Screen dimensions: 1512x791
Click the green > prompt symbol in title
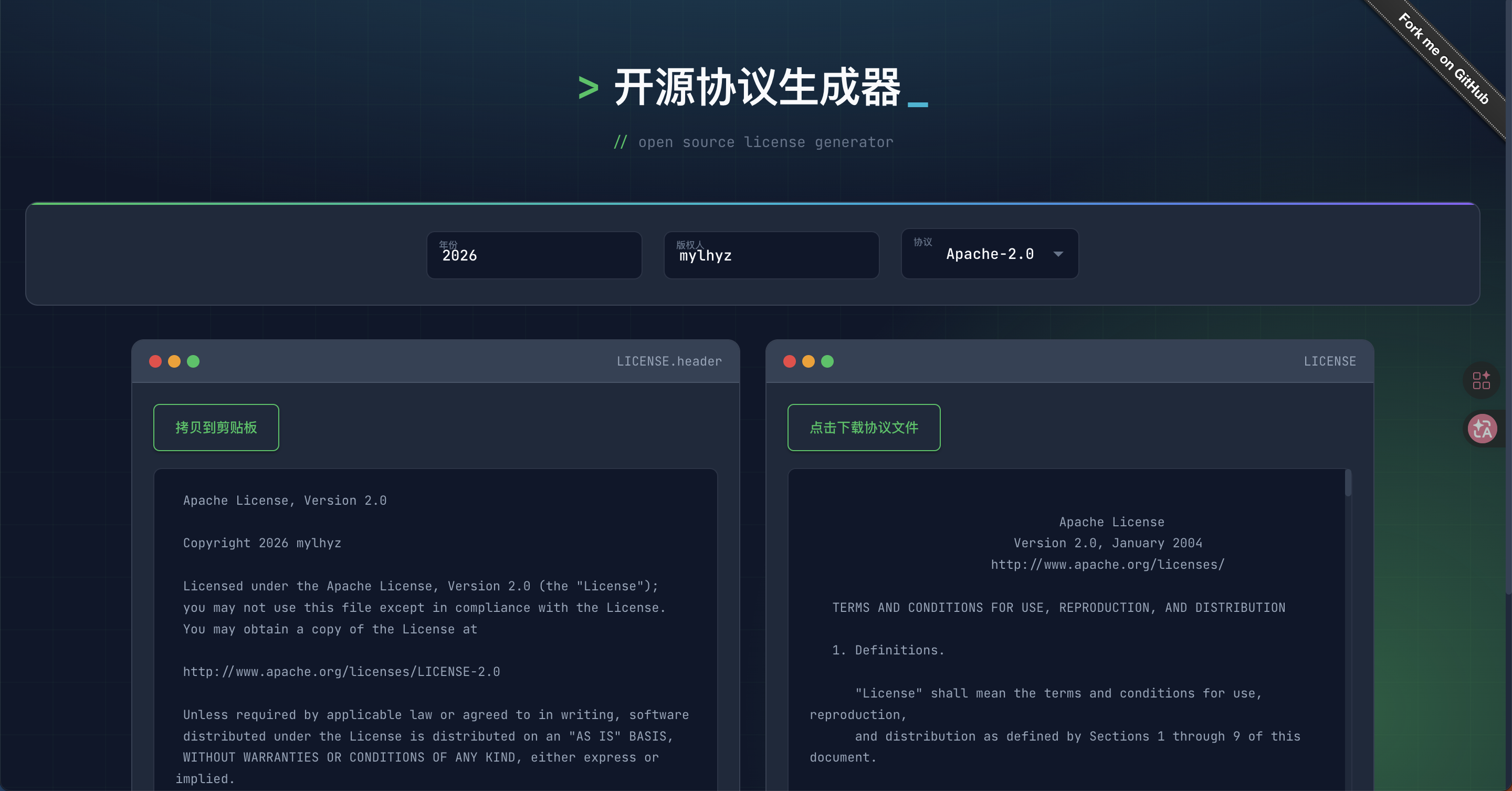pyautogui.click(x=588, y=89)
